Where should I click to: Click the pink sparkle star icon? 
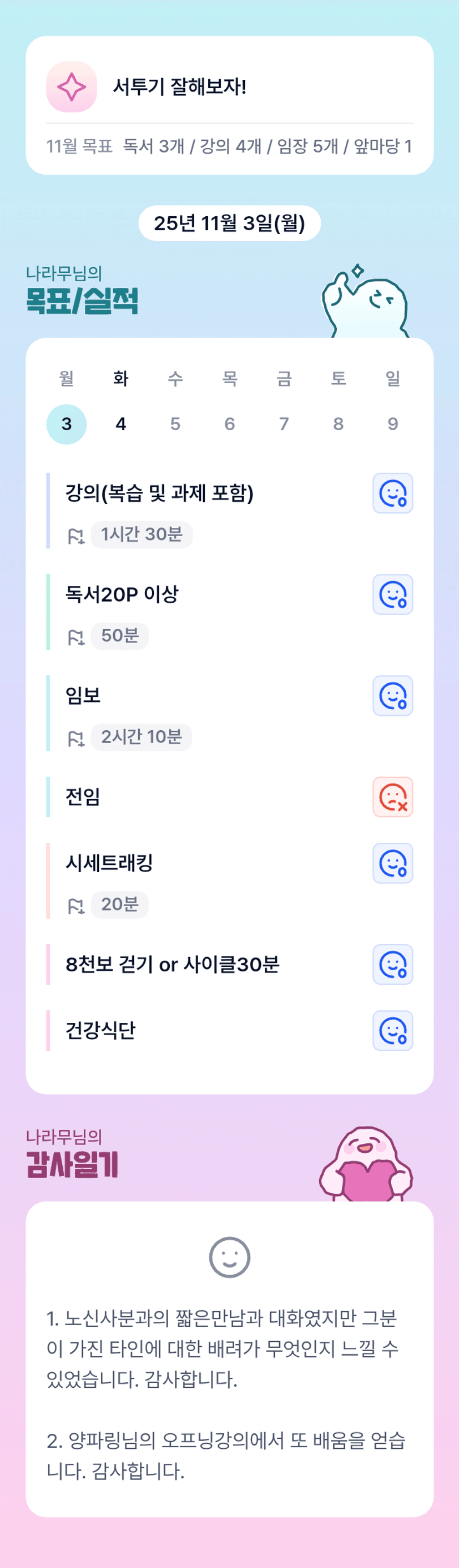click(x=71, y=87)
